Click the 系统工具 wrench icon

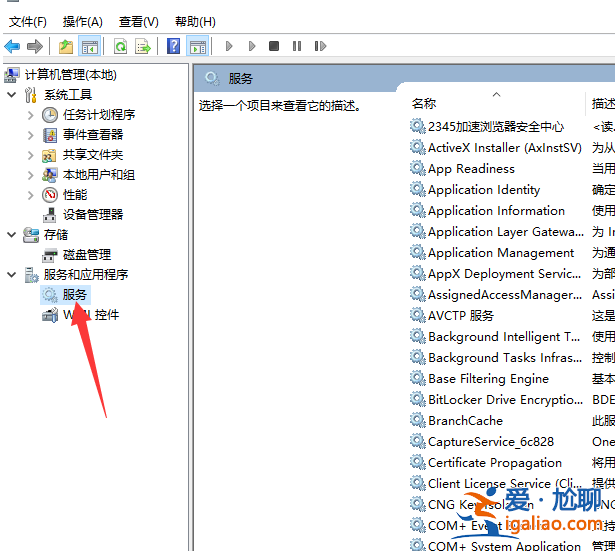(31, 95)
